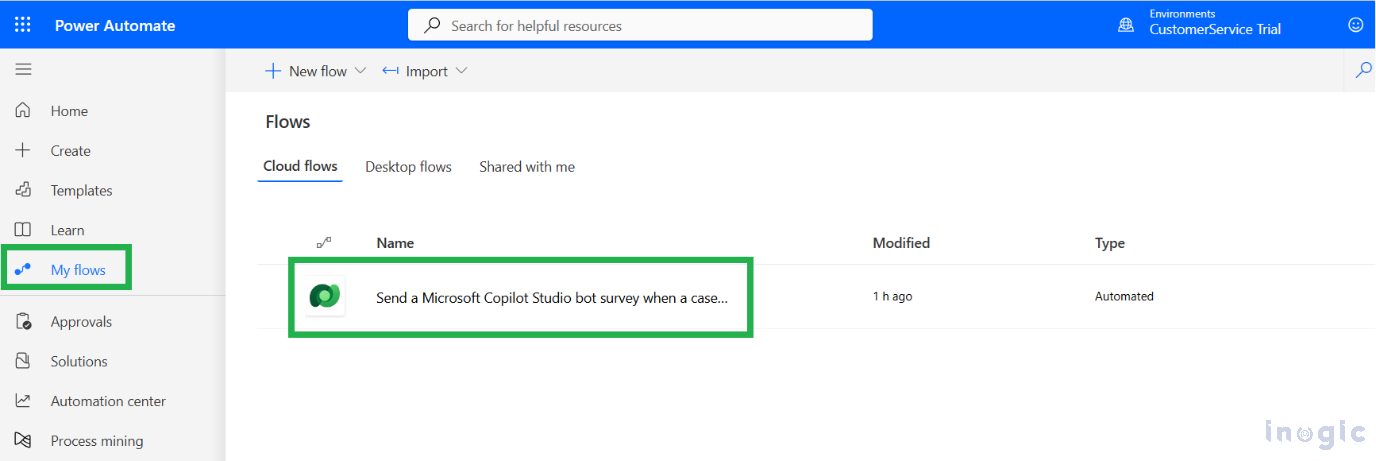Open the feedback smiley face icon
1376x461 pixels.
(x=1356, y=25)
